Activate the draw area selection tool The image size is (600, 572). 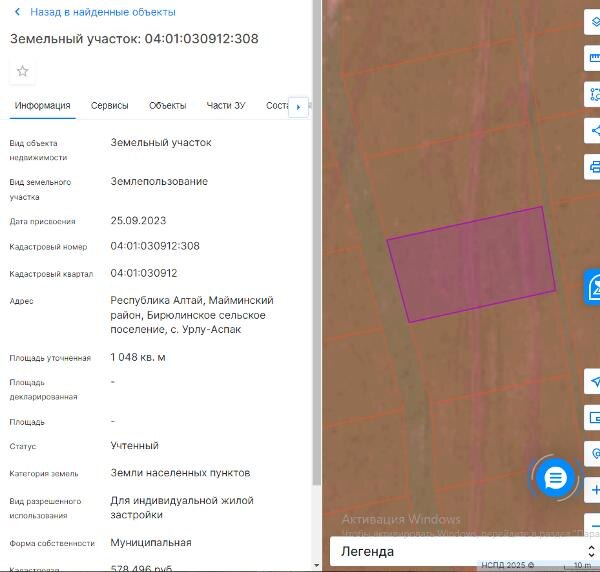click(593, 94)
